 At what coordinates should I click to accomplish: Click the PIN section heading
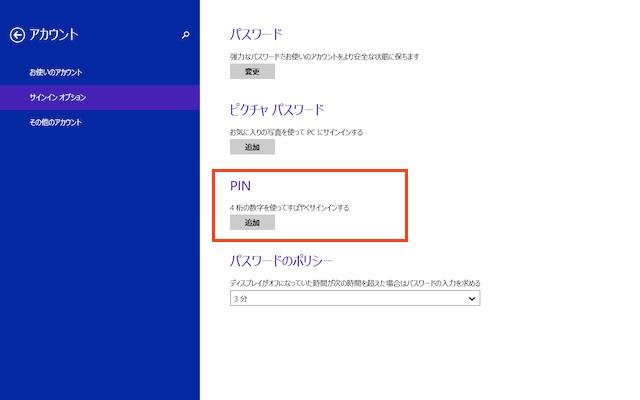coord(240,186)
